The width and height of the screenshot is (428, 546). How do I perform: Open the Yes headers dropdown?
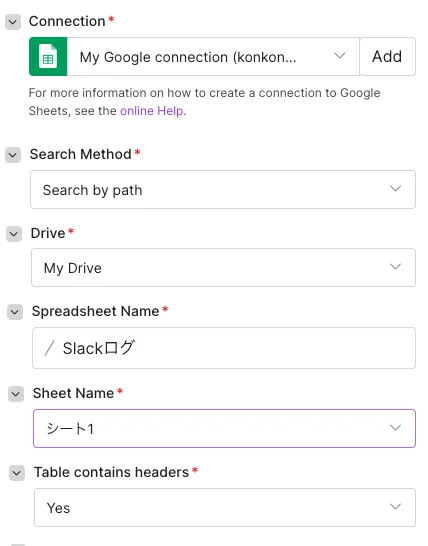(x=225, y=507)
